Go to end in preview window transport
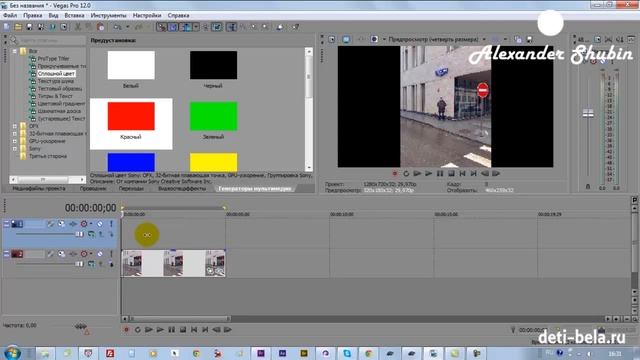This screenshot has height=360, width=640. click(473, 173)
